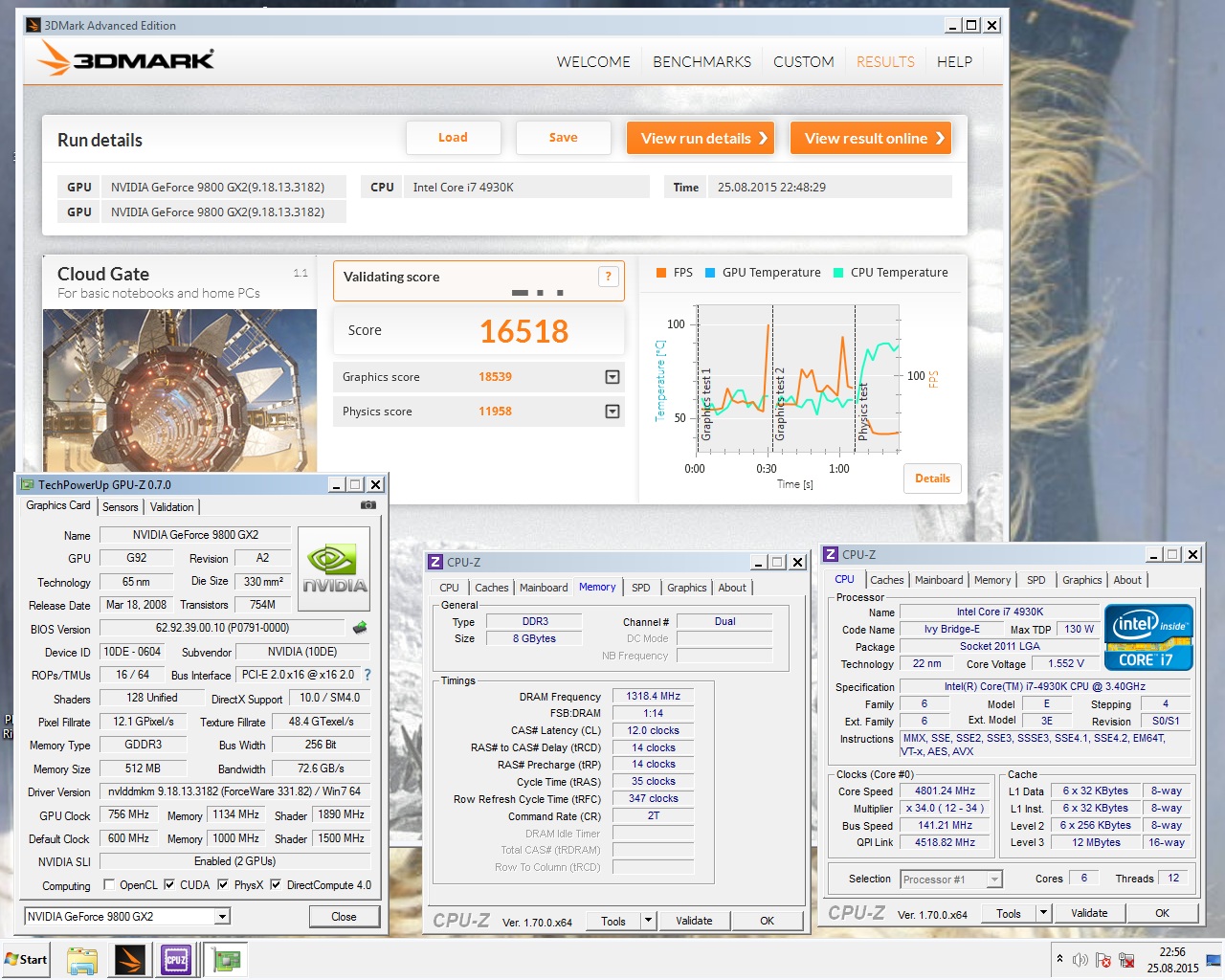Click View run details button

(x=701, y=138)
